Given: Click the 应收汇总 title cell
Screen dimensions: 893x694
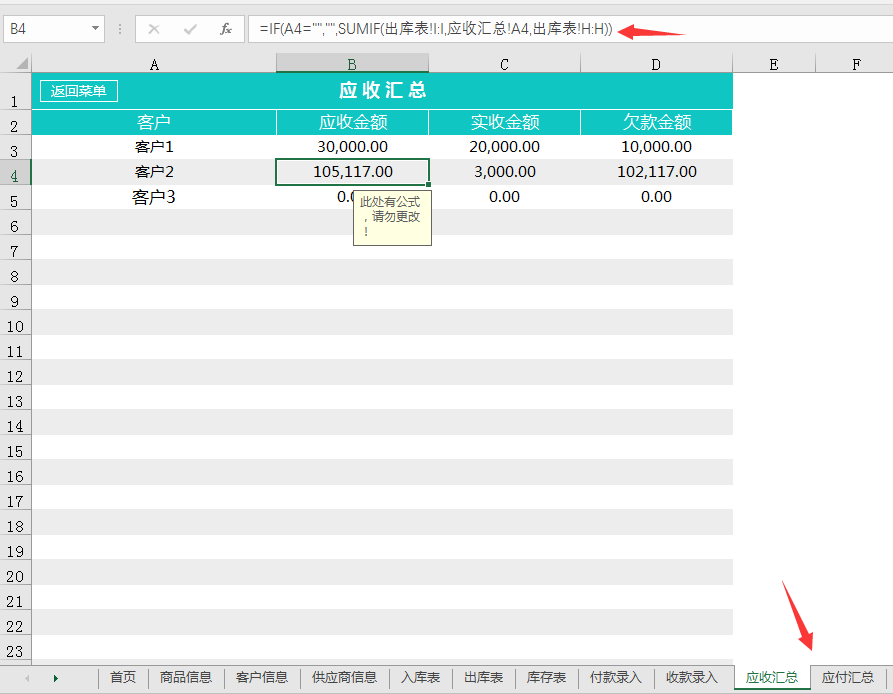Looking at the screenshot, I should click(x=382, y=91).
